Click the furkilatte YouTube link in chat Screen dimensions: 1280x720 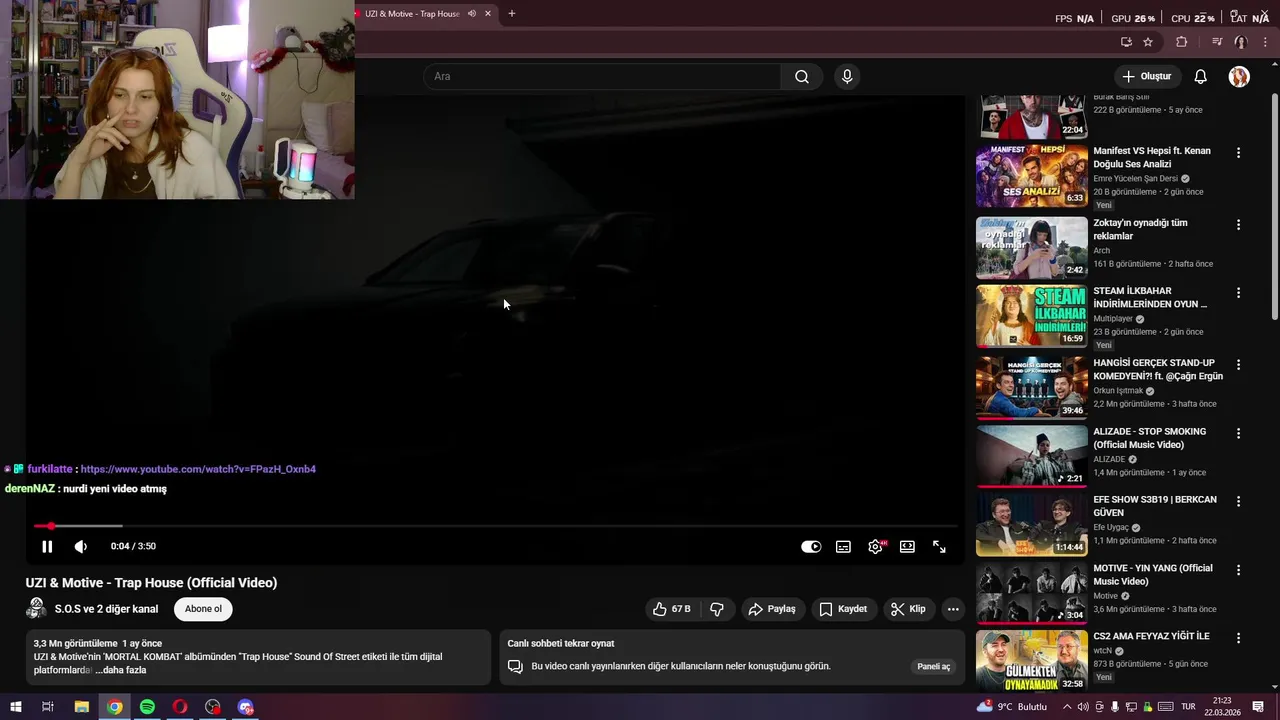tap(198, 469)
